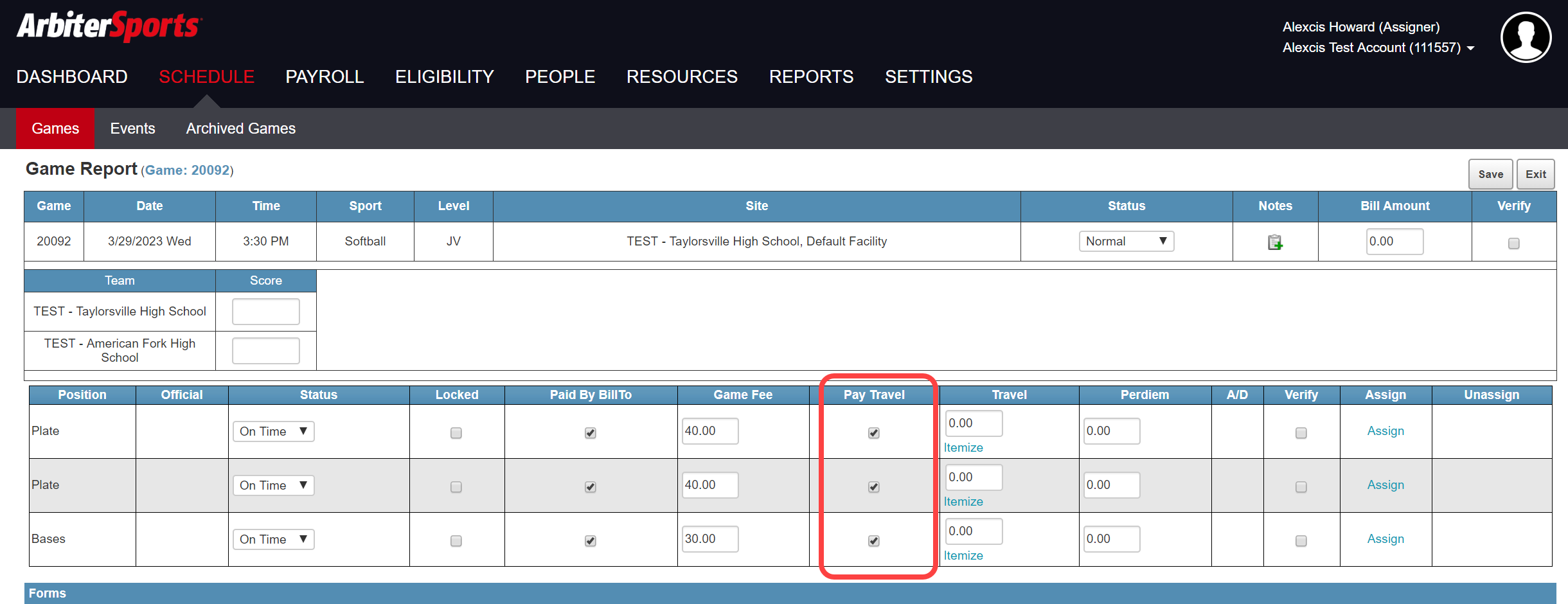Screen dimensions: 1568x604
Task: Open the user profile avatar icon
Action: pyautogui.click(x=1526, y=37)
